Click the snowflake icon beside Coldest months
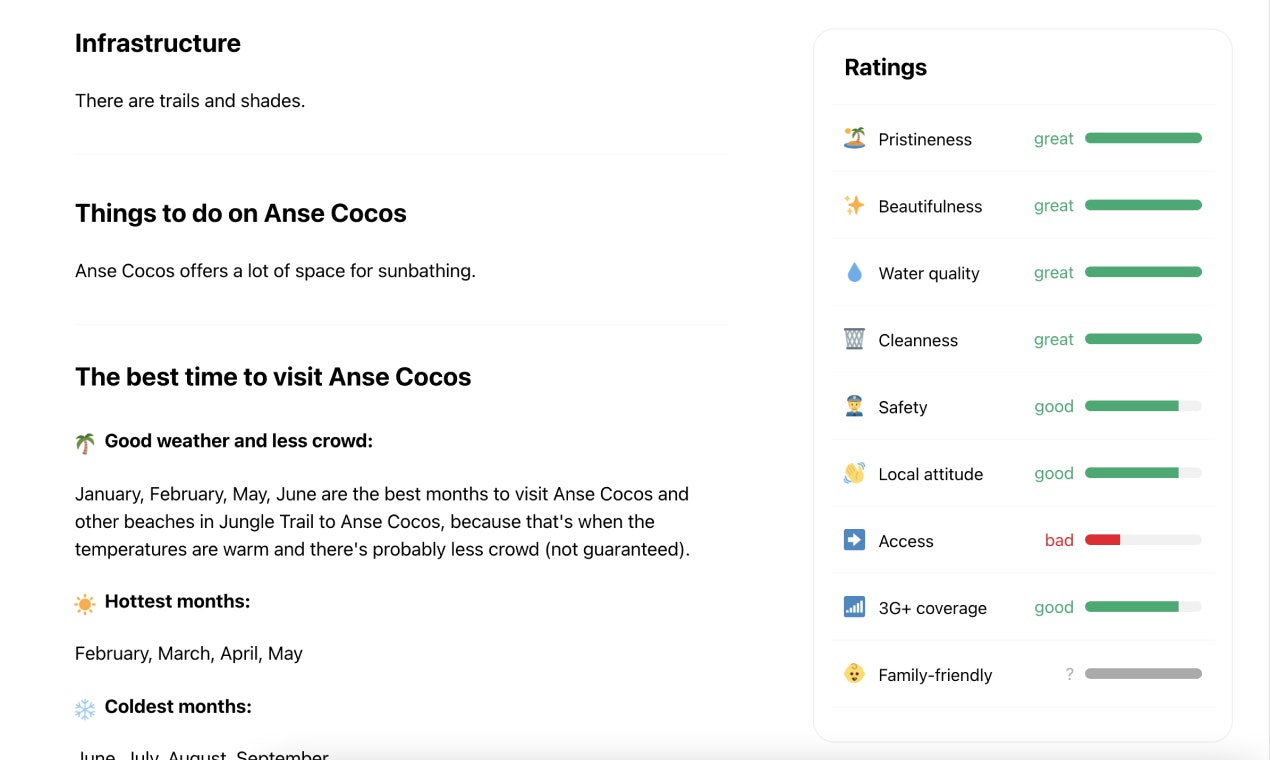This screenshot has width=1270, height=760. click(85, 708)
